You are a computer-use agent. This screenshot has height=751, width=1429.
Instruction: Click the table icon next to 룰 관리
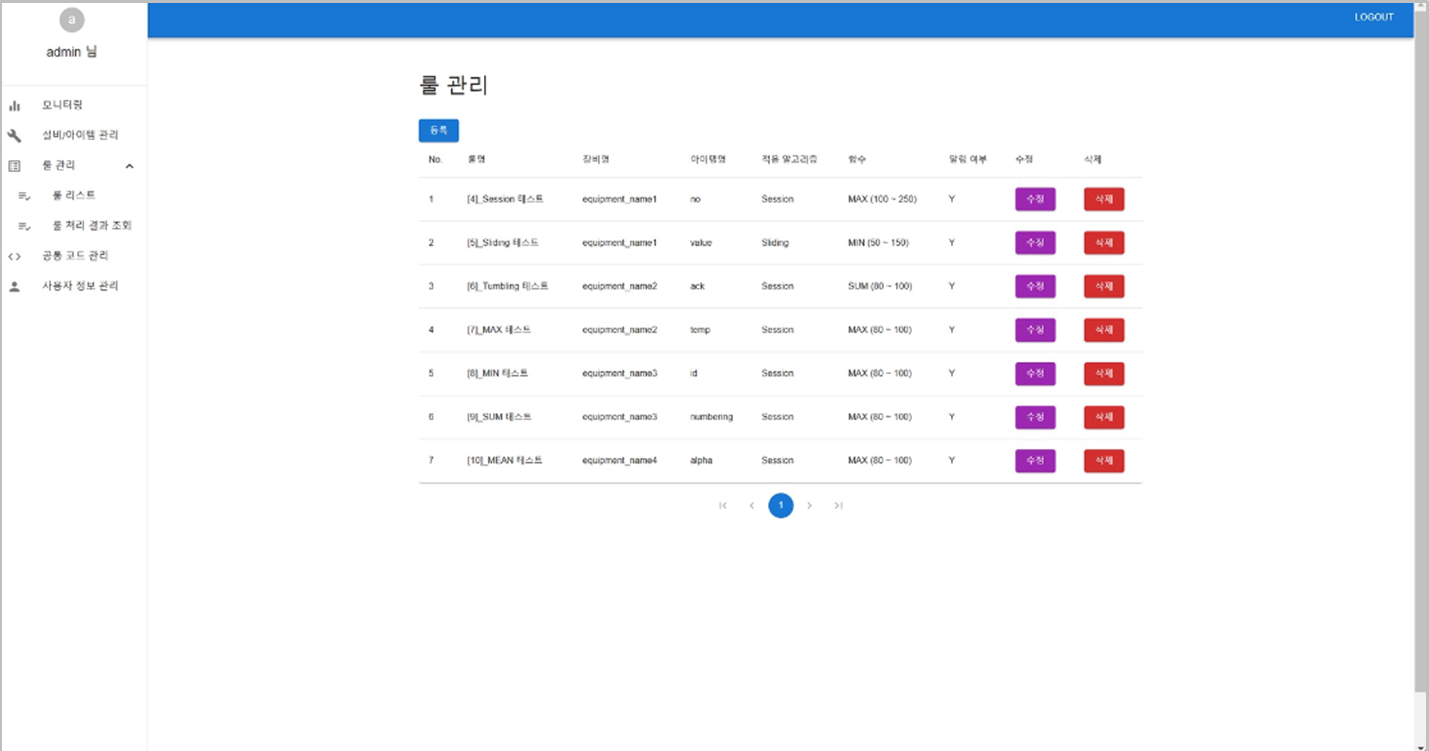(x=15, y=166)
